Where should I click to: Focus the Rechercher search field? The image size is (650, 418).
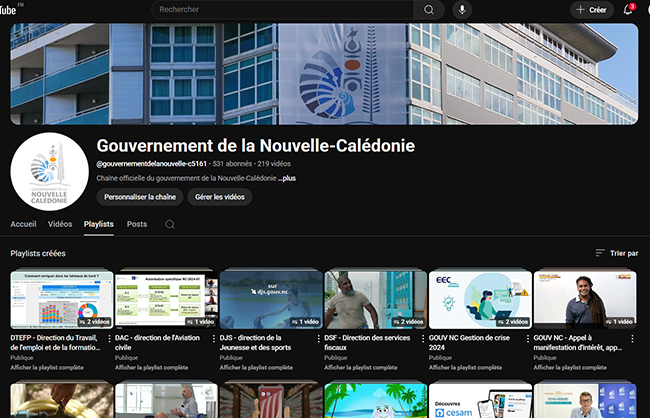tap(282, 10)
